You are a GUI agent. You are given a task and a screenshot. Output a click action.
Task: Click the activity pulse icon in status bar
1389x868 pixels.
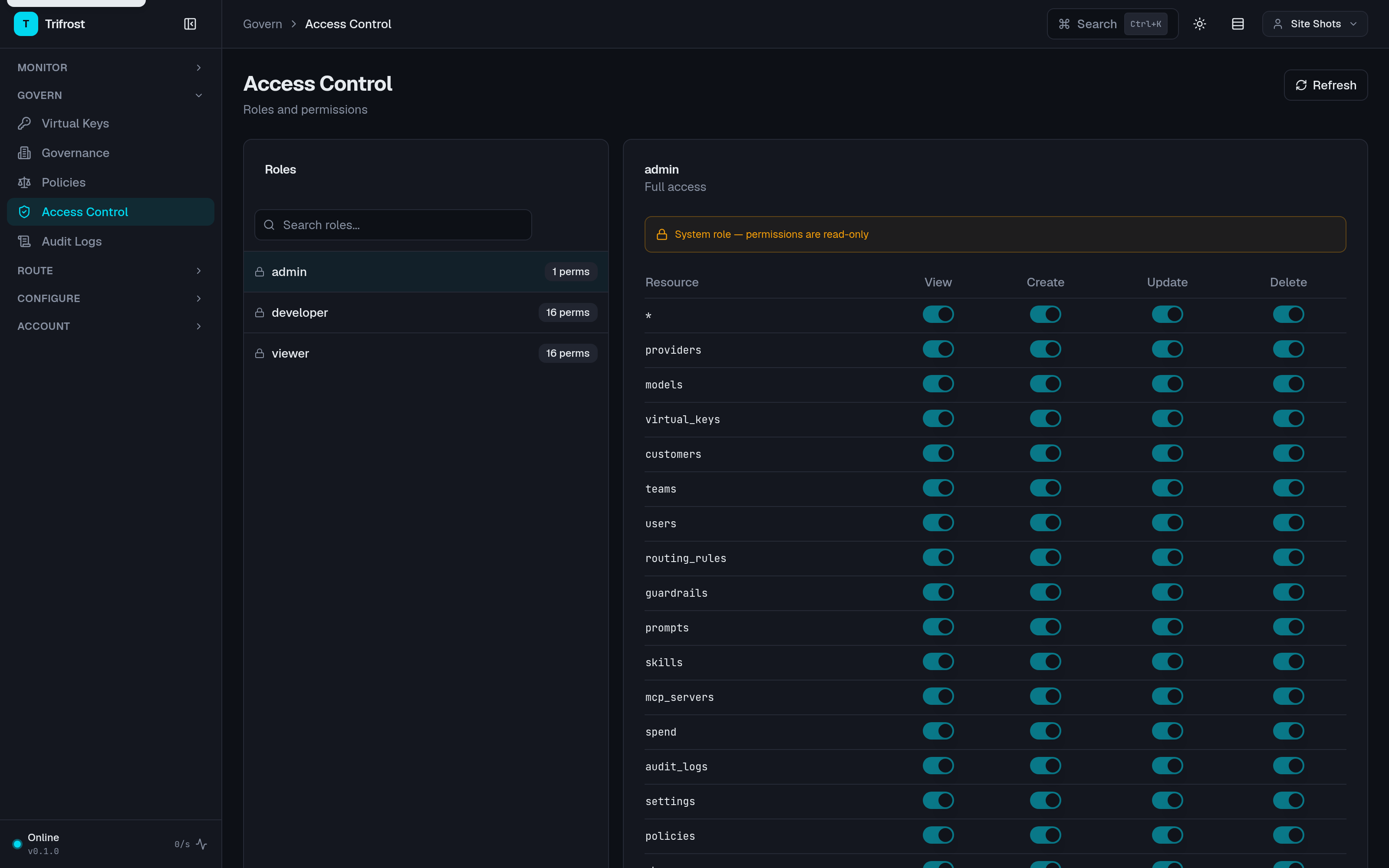pos(201,844)
